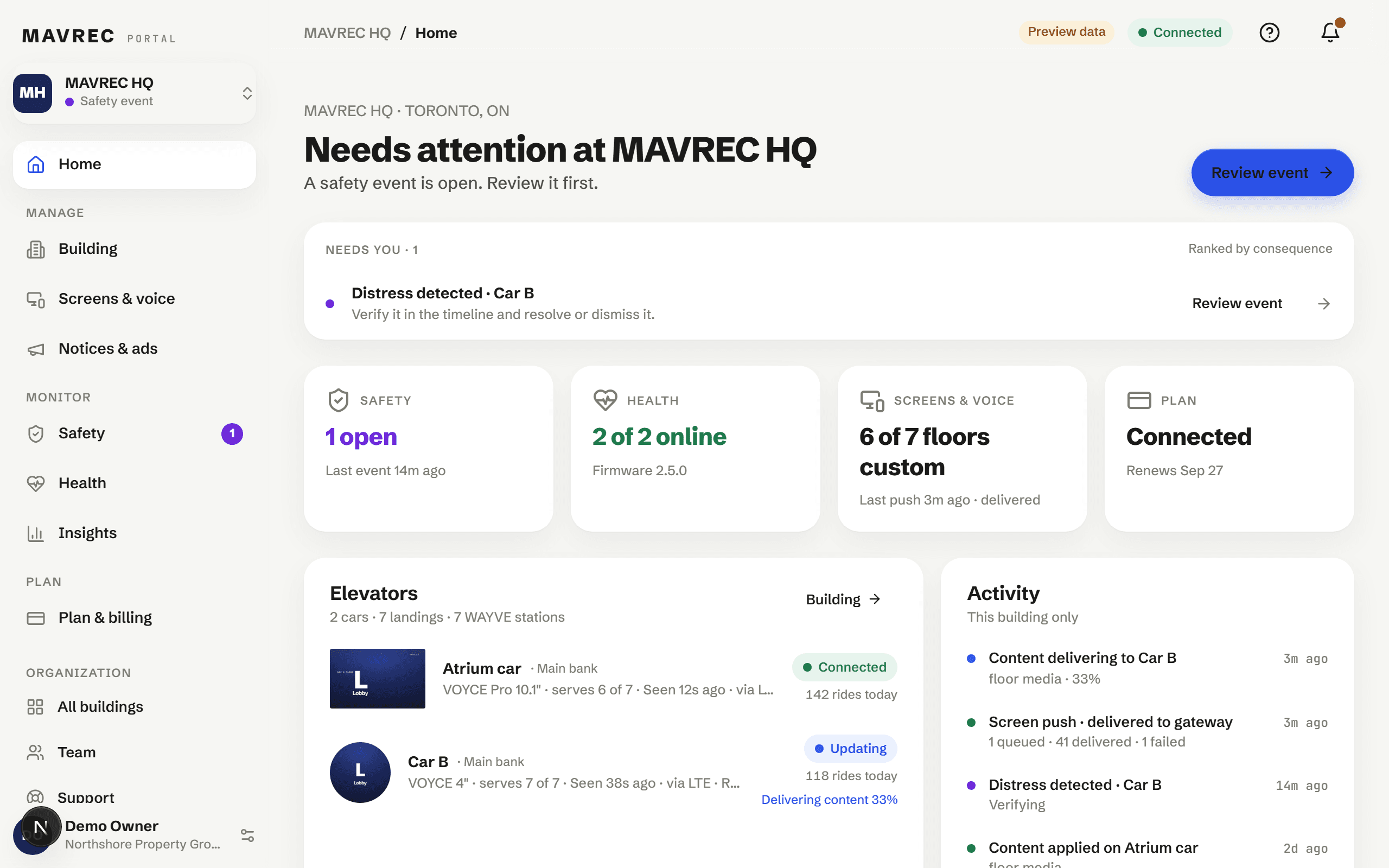Click the Safety badge showing 1

pos(232,434)
